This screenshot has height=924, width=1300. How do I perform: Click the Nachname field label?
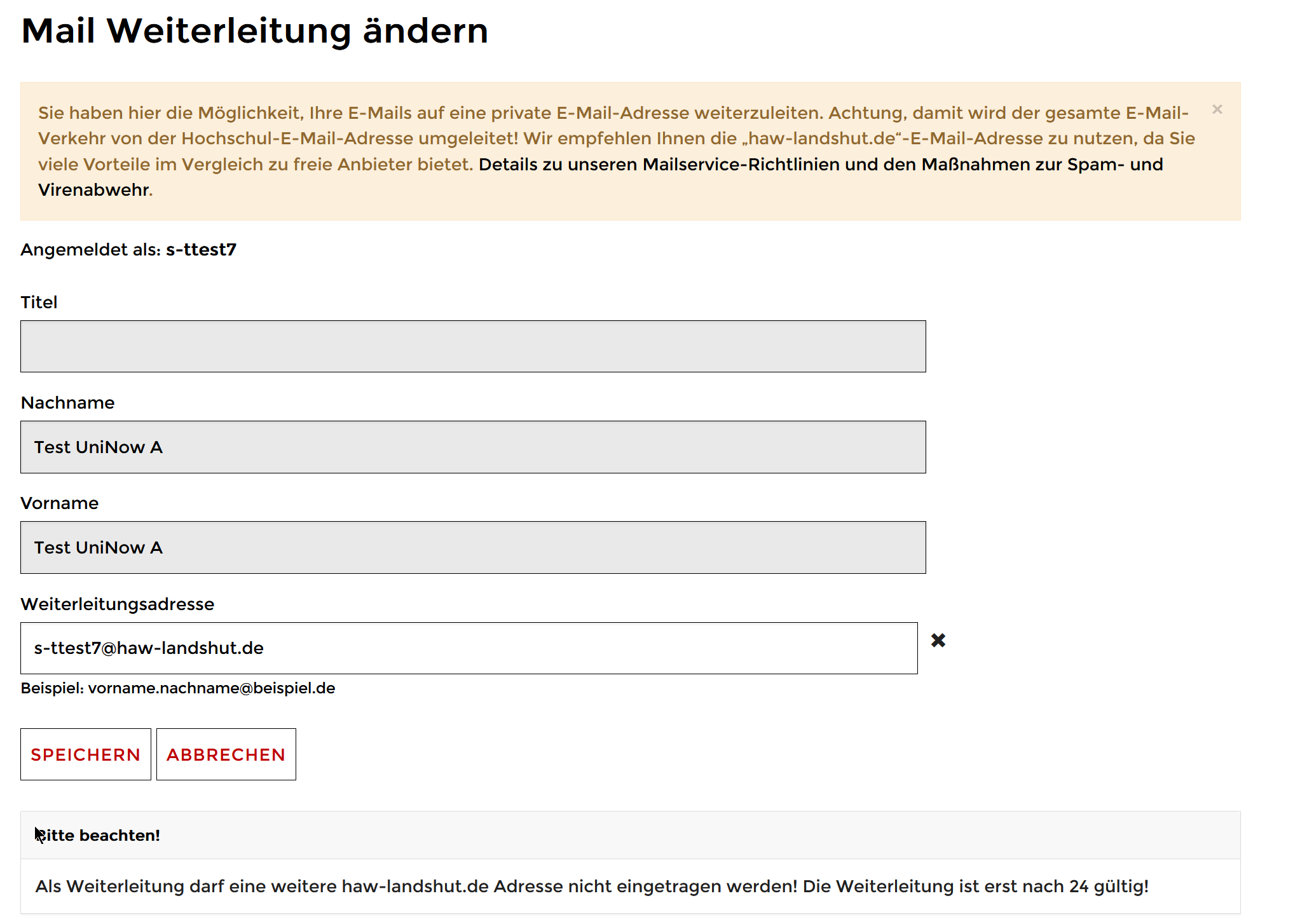67,402
